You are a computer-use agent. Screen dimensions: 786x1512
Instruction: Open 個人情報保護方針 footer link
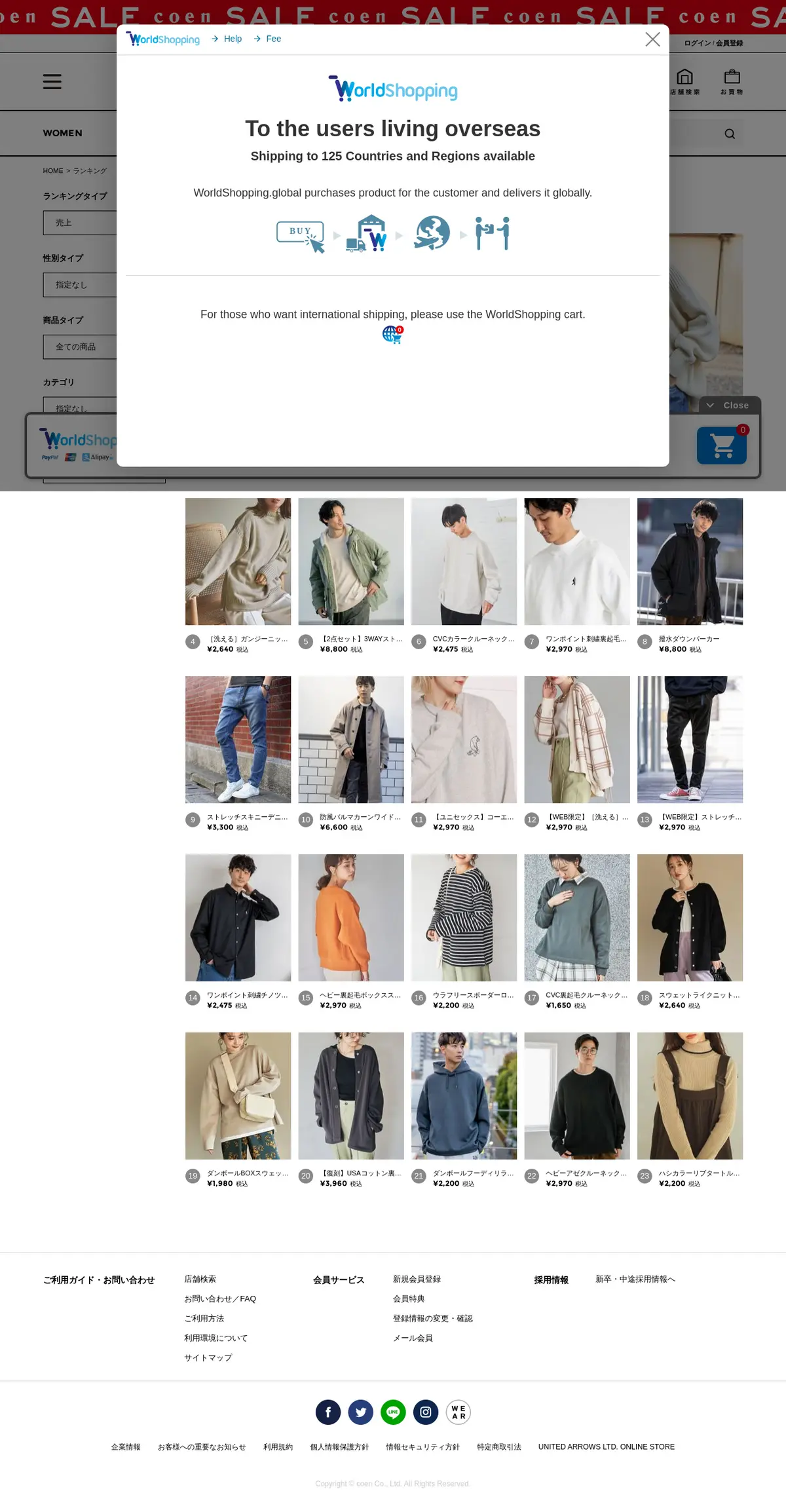coord(339,1447)
